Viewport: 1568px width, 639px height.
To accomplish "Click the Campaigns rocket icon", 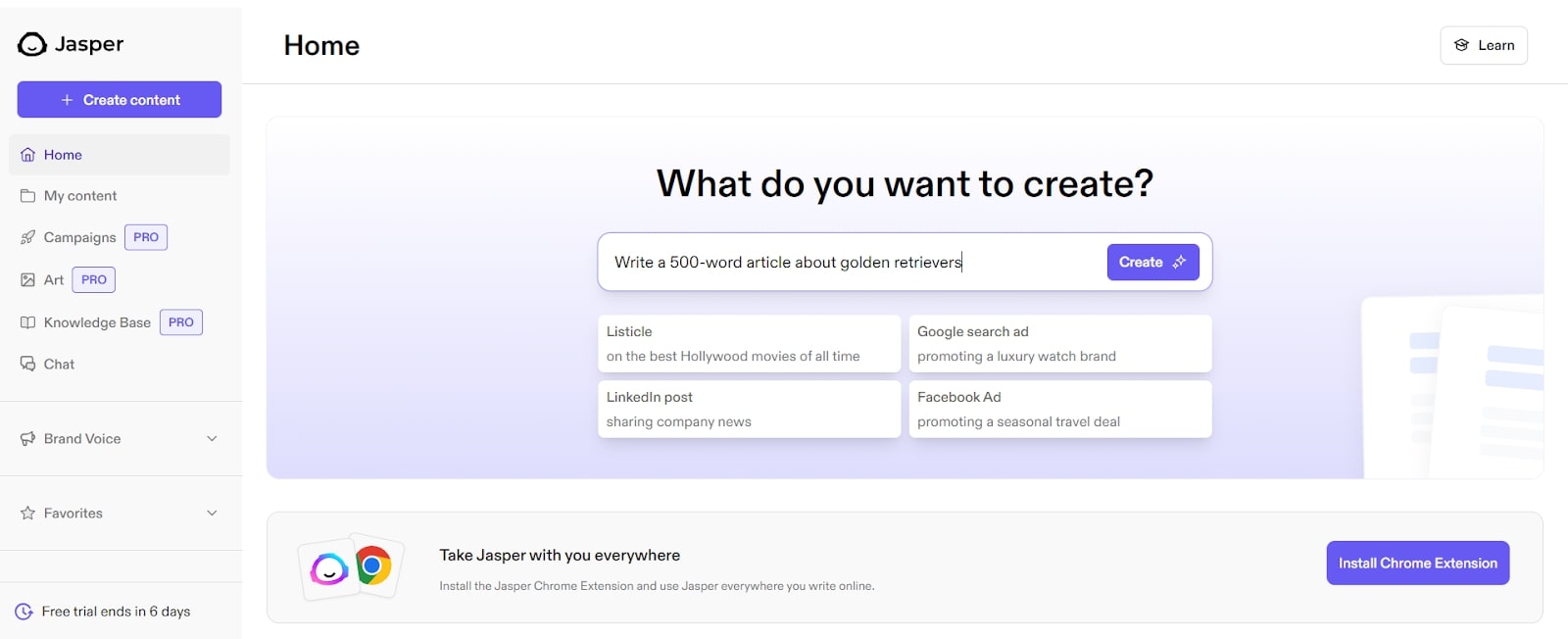I will [x=27, y=237].
